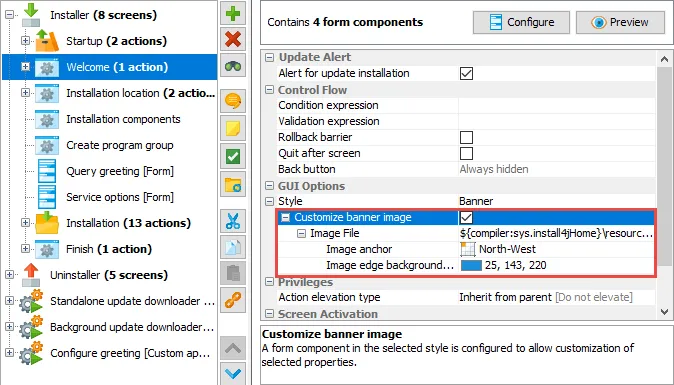The width and height of the screenshot is (674, 385).
Task: Click the Service options form icon
Action: point(47,197)
